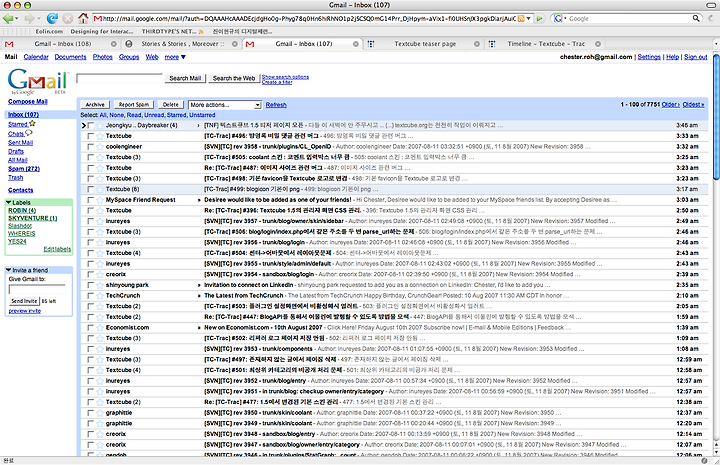The height and width of the screenshot is (465, 720).
Task: Check the first graphittie message checkbox
Action: (90, 413)
